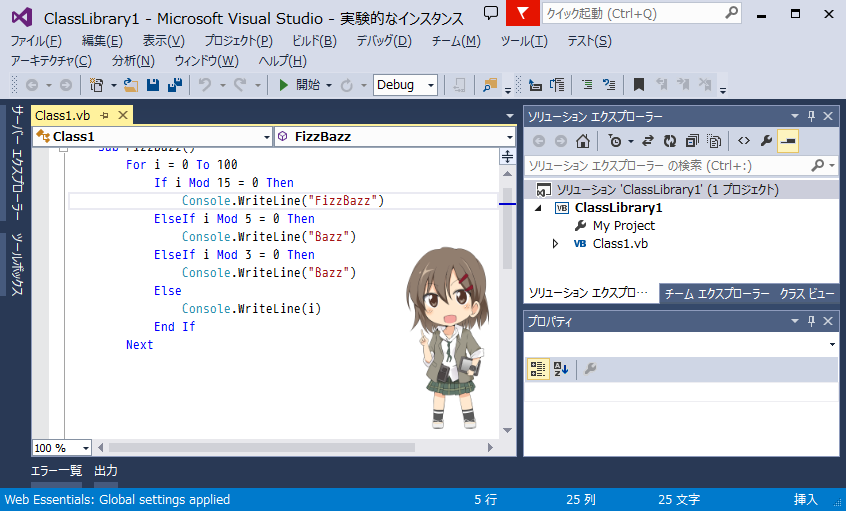Toggle Categorized view in Properties panel
Viewport: 846px width, 511px height.
tap(537, 370)
